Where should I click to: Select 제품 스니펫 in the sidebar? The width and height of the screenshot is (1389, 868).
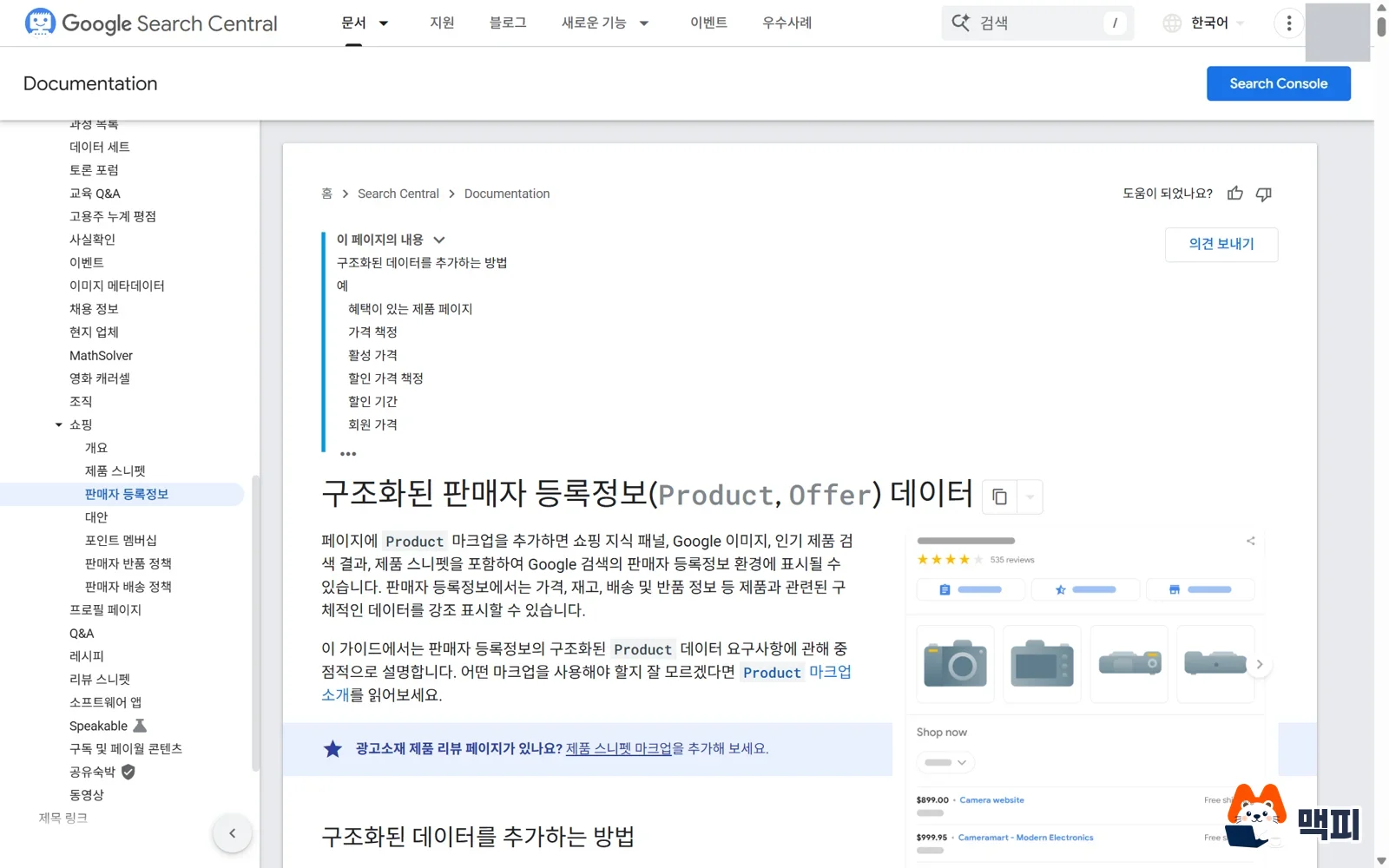pos(115,470)
